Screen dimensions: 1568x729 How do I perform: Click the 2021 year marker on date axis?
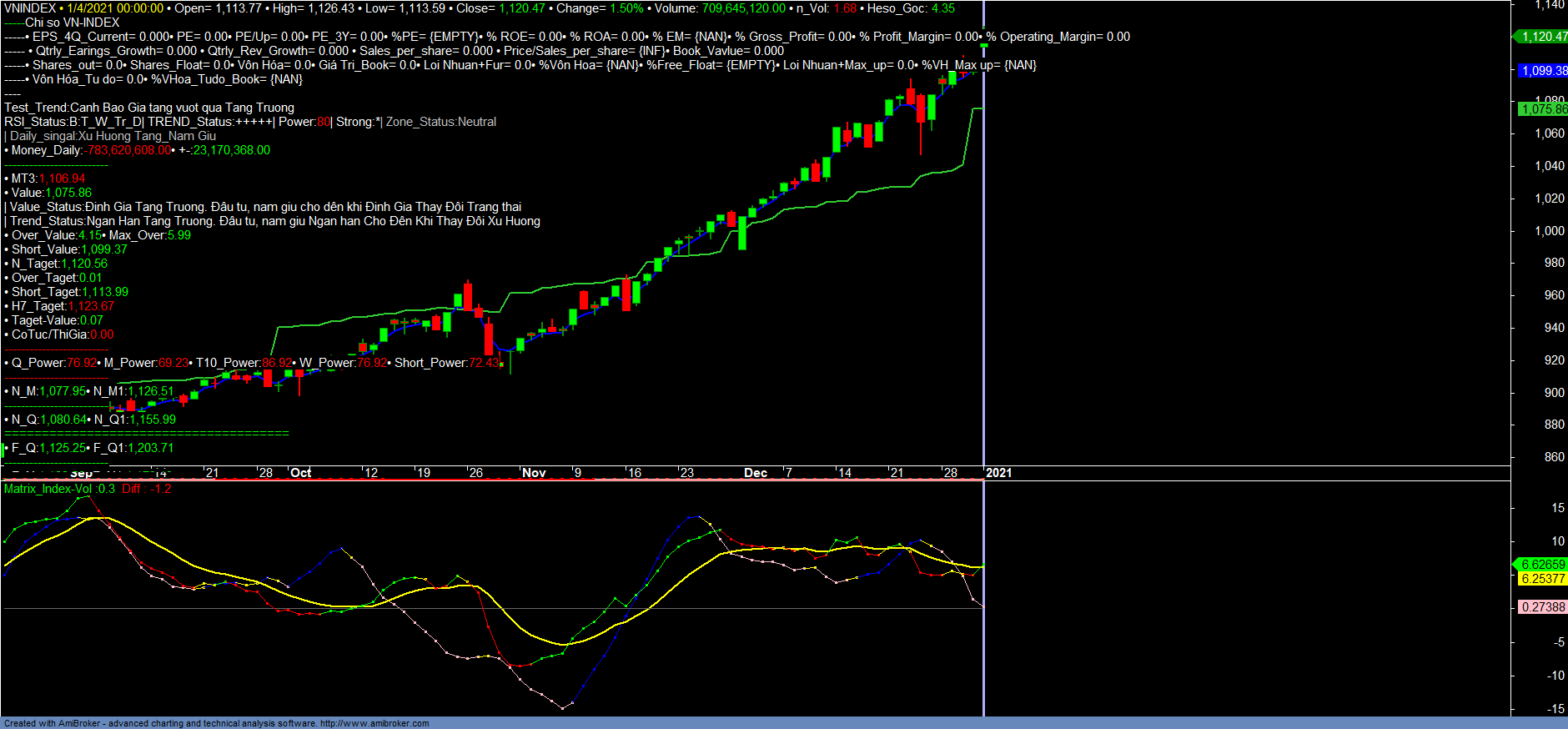tap(998, 473)
